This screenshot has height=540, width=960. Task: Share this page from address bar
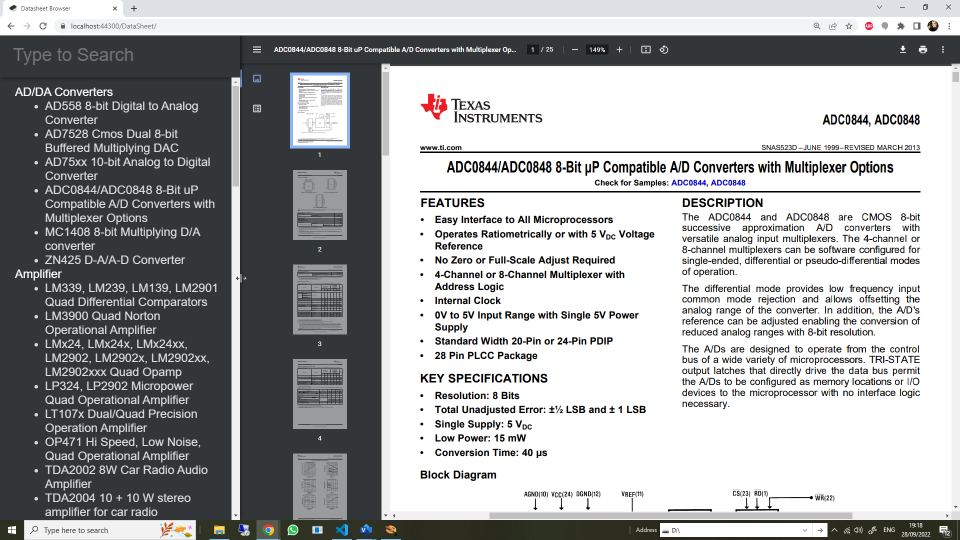click(x=833, y=26)
